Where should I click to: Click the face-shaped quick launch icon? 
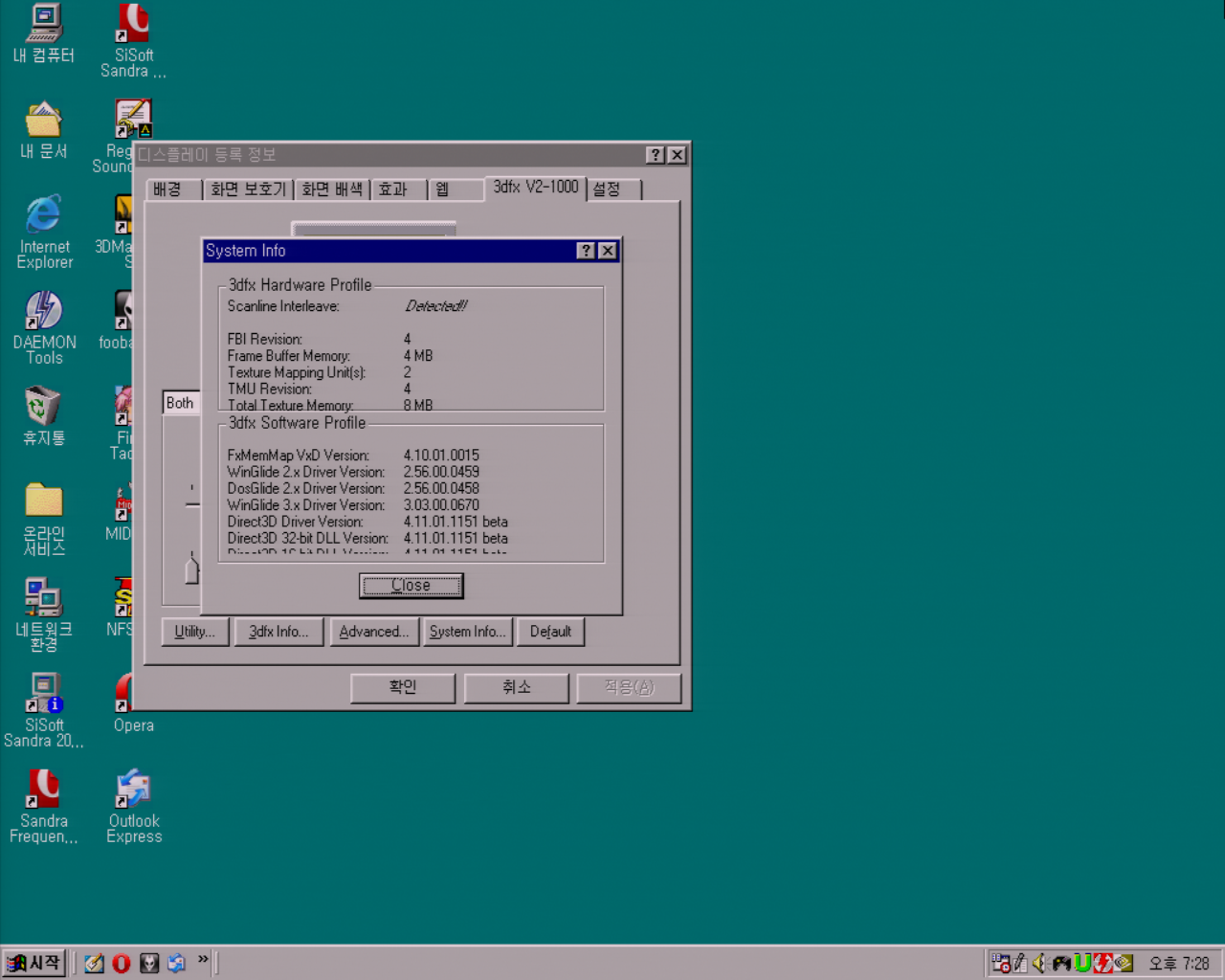(x=149, y=964)
